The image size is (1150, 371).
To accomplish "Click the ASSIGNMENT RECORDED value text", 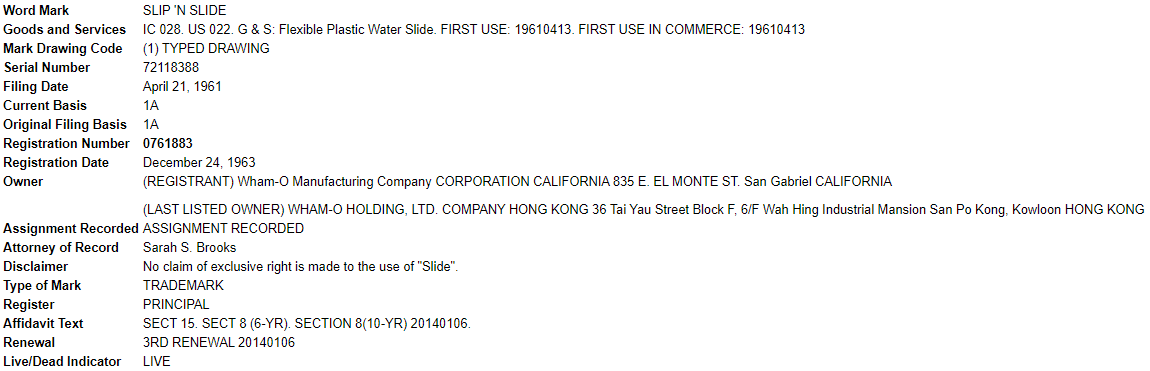I will pyautogui.click(x=223, y=229).
